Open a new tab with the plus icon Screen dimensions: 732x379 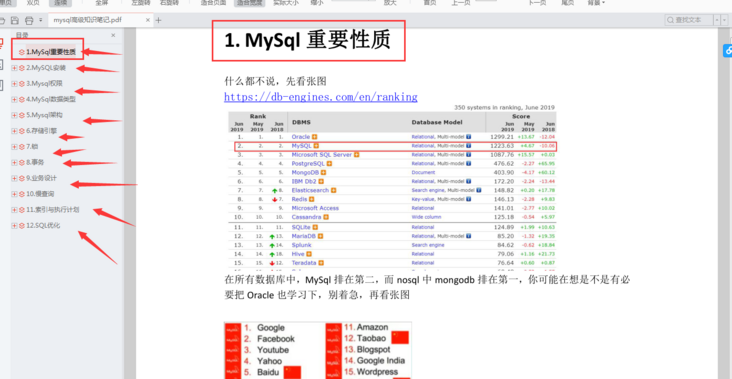(159, 20)
